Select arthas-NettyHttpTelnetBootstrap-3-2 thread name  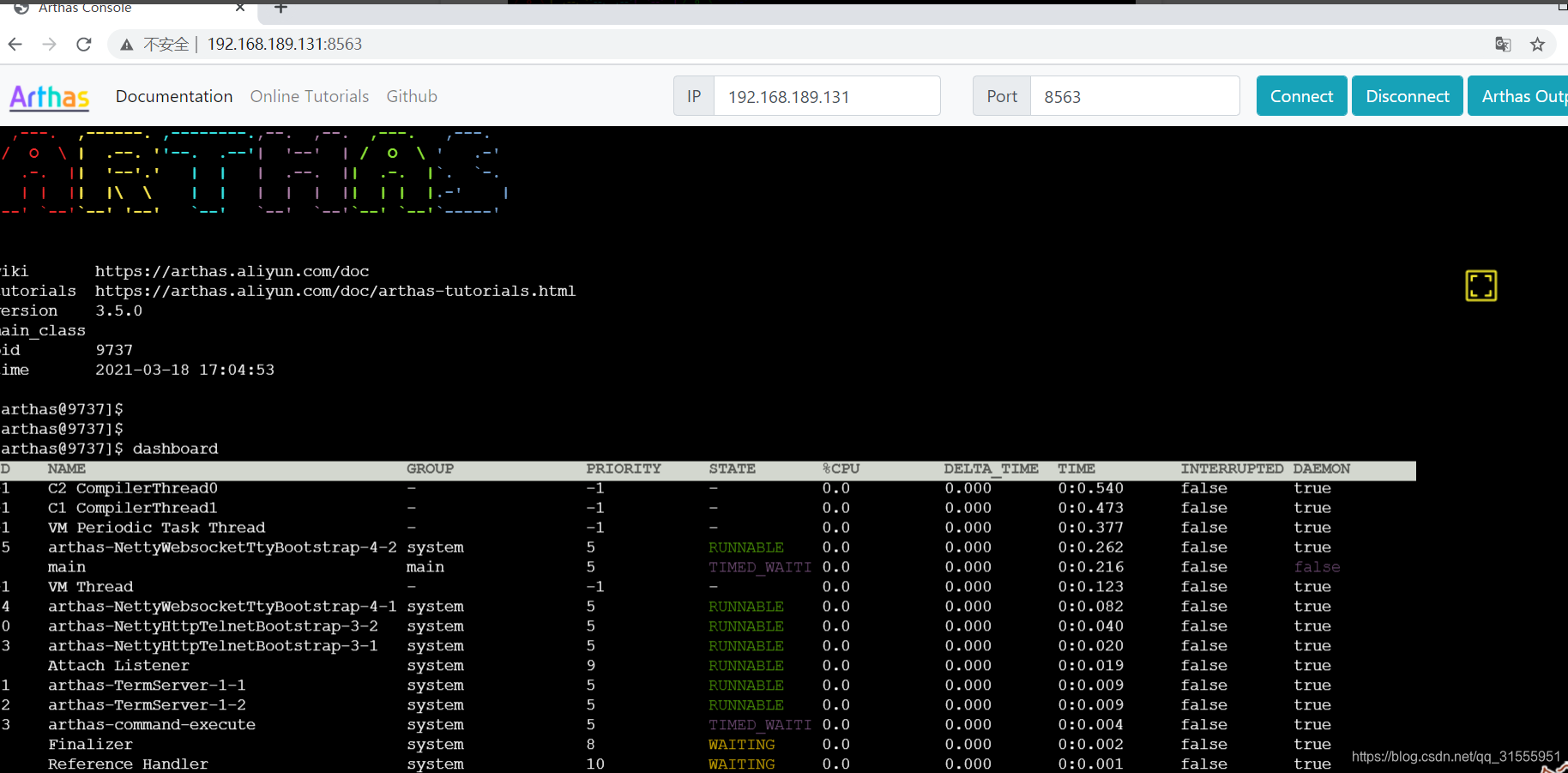pyautogui.click(x=214, y=626)
